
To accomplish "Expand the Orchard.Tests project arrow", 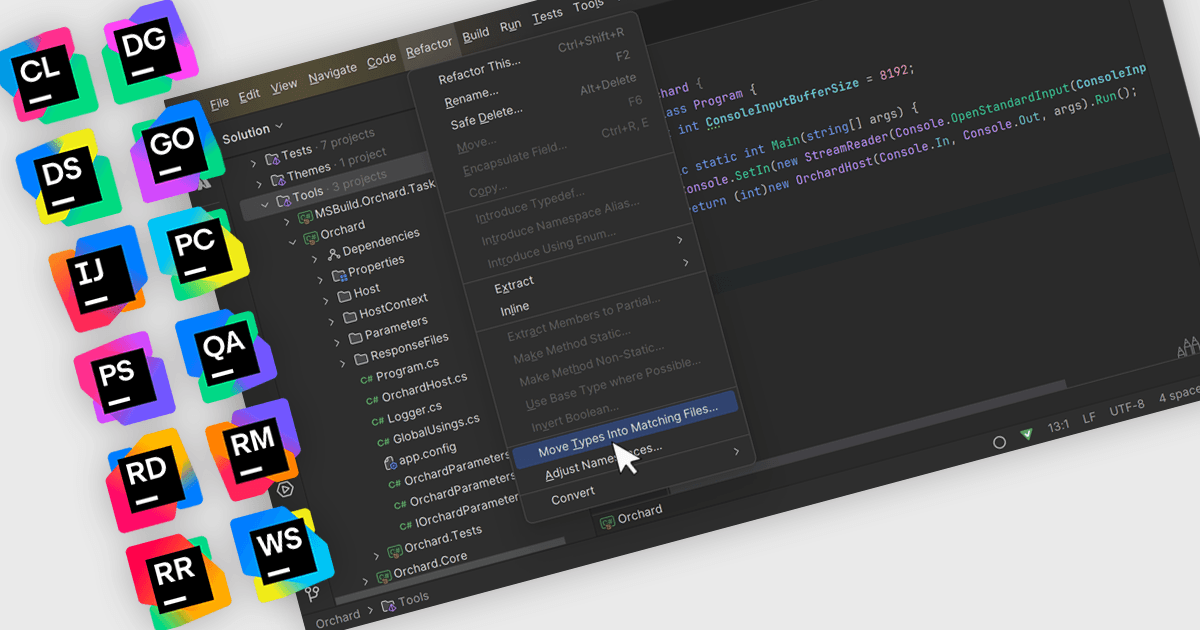I will point(376,554).
